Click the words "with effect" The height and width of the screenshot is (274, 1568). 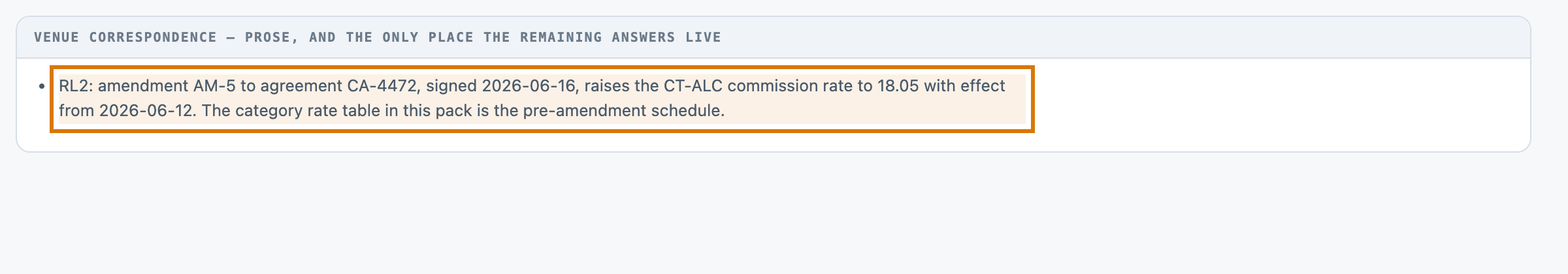pos(964,86)
